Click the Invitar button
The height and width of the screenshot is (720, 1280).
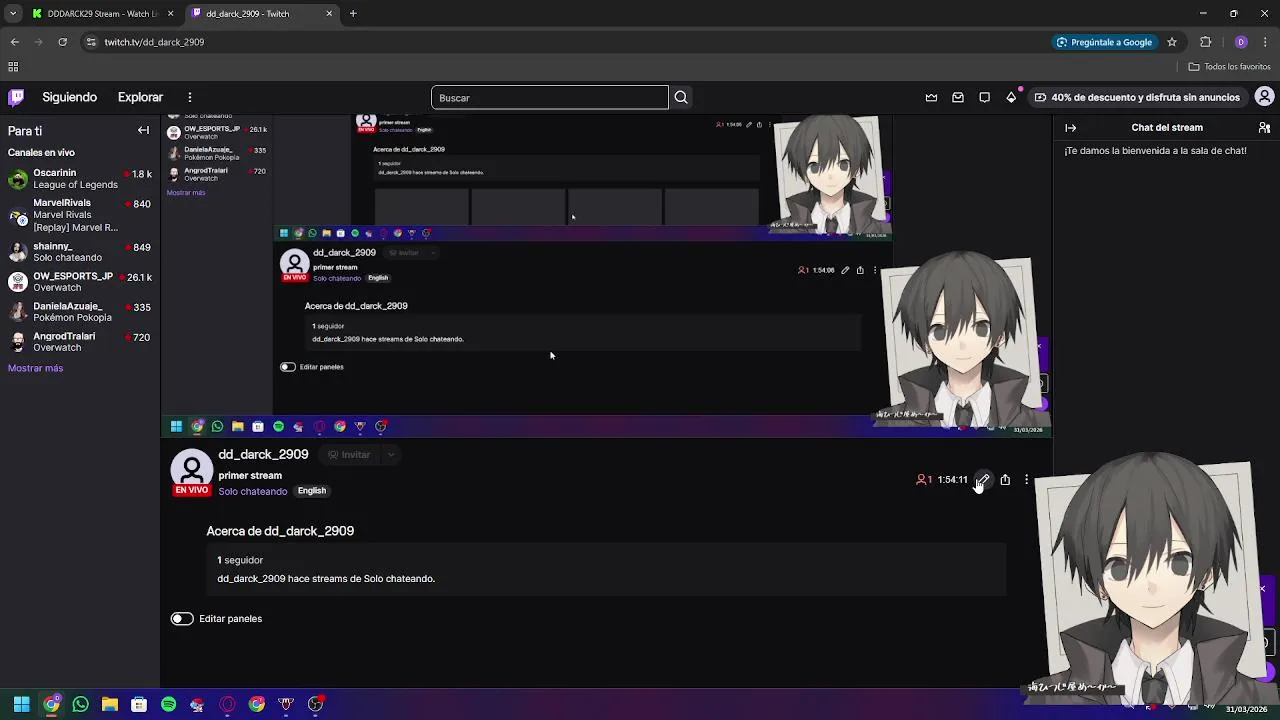click(x=349, y=455)
